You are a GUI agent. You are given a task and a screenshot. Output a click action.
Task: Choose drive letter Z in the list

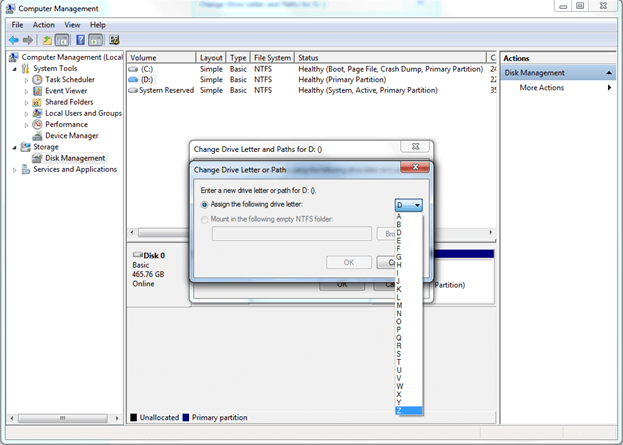coord(409,411)
